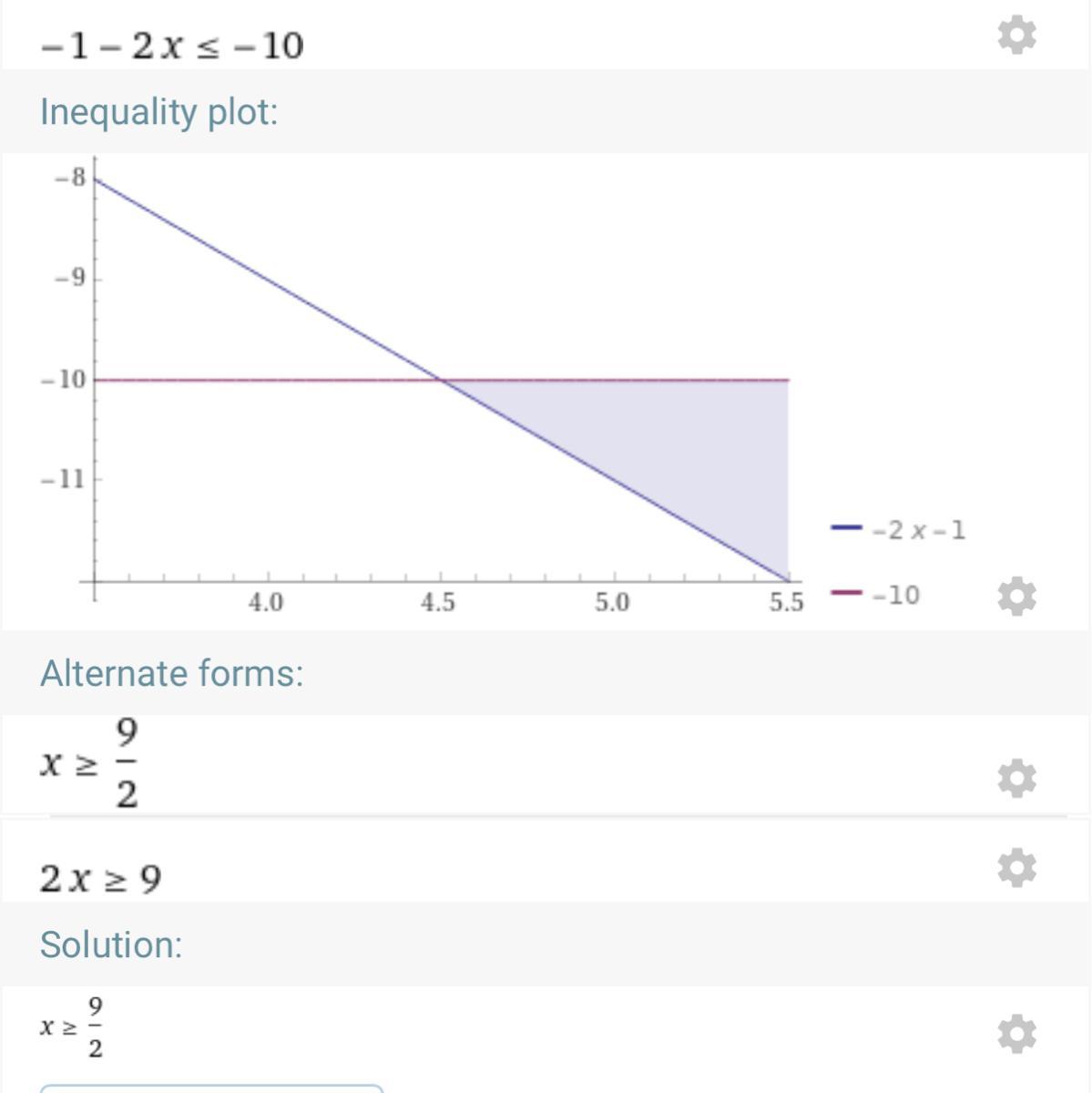Click the purple −10 legend line swatch

(x=846, y=593)
